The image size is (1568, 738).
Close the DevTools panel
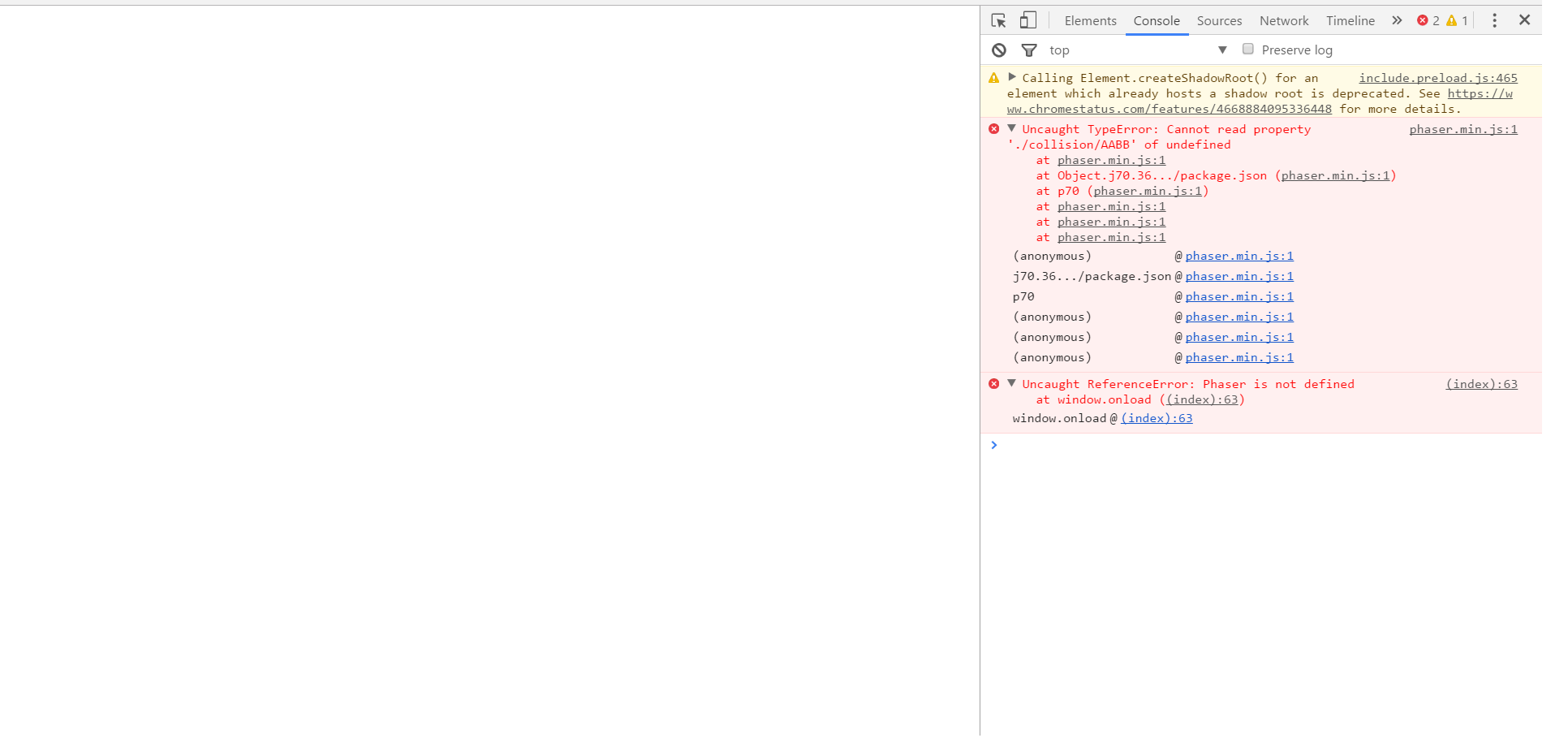pos(1525,19)
